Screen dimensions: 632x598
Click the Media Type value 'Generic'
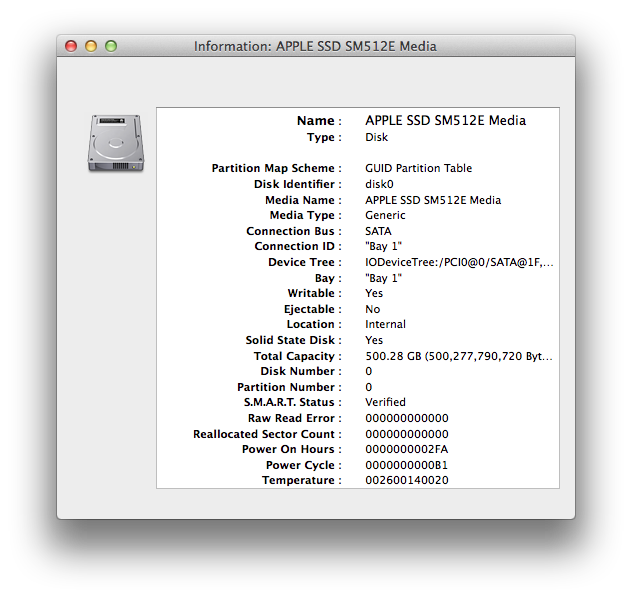point(385,215)
